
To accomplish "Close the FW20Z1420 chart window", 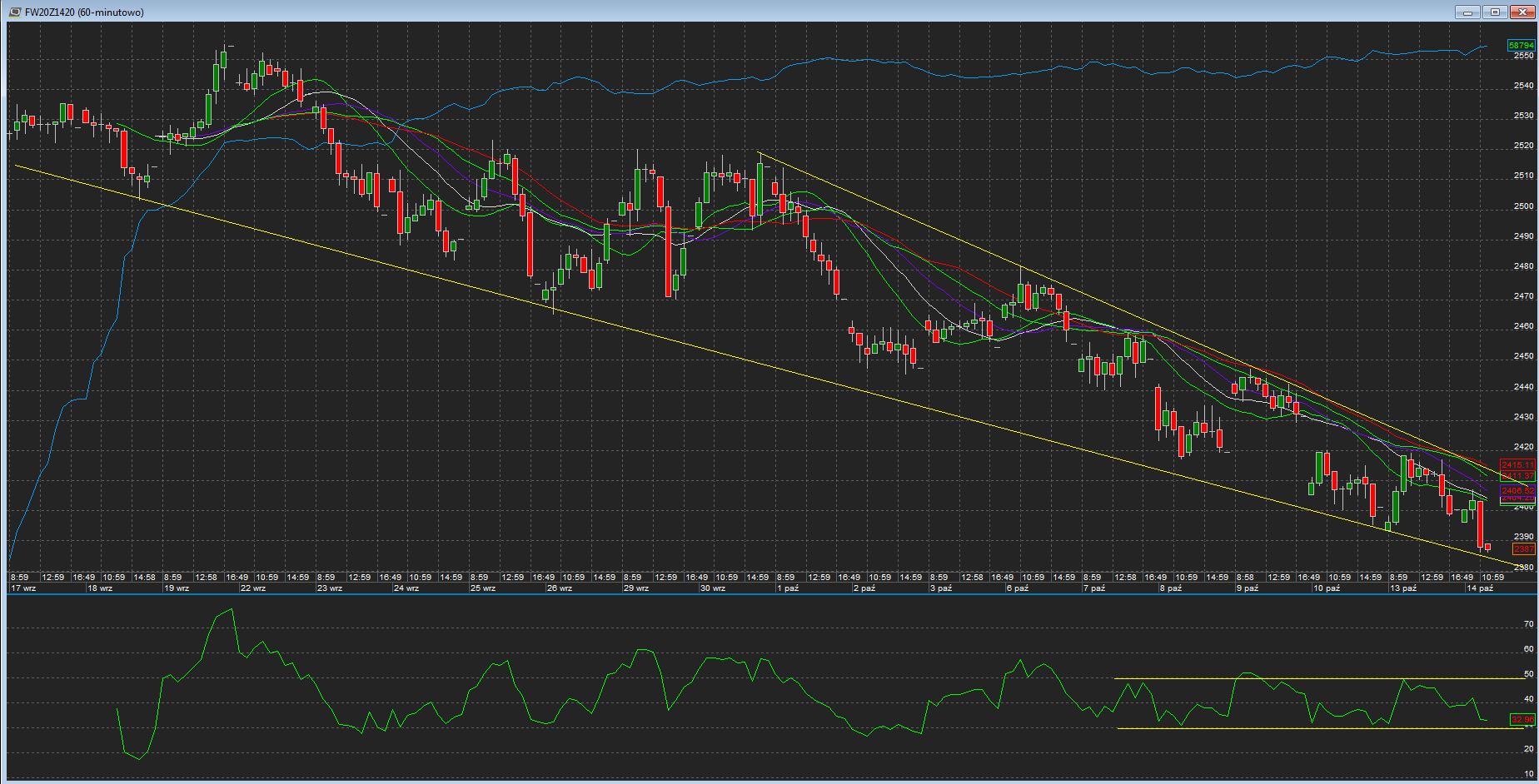I will click(1523, 12).
